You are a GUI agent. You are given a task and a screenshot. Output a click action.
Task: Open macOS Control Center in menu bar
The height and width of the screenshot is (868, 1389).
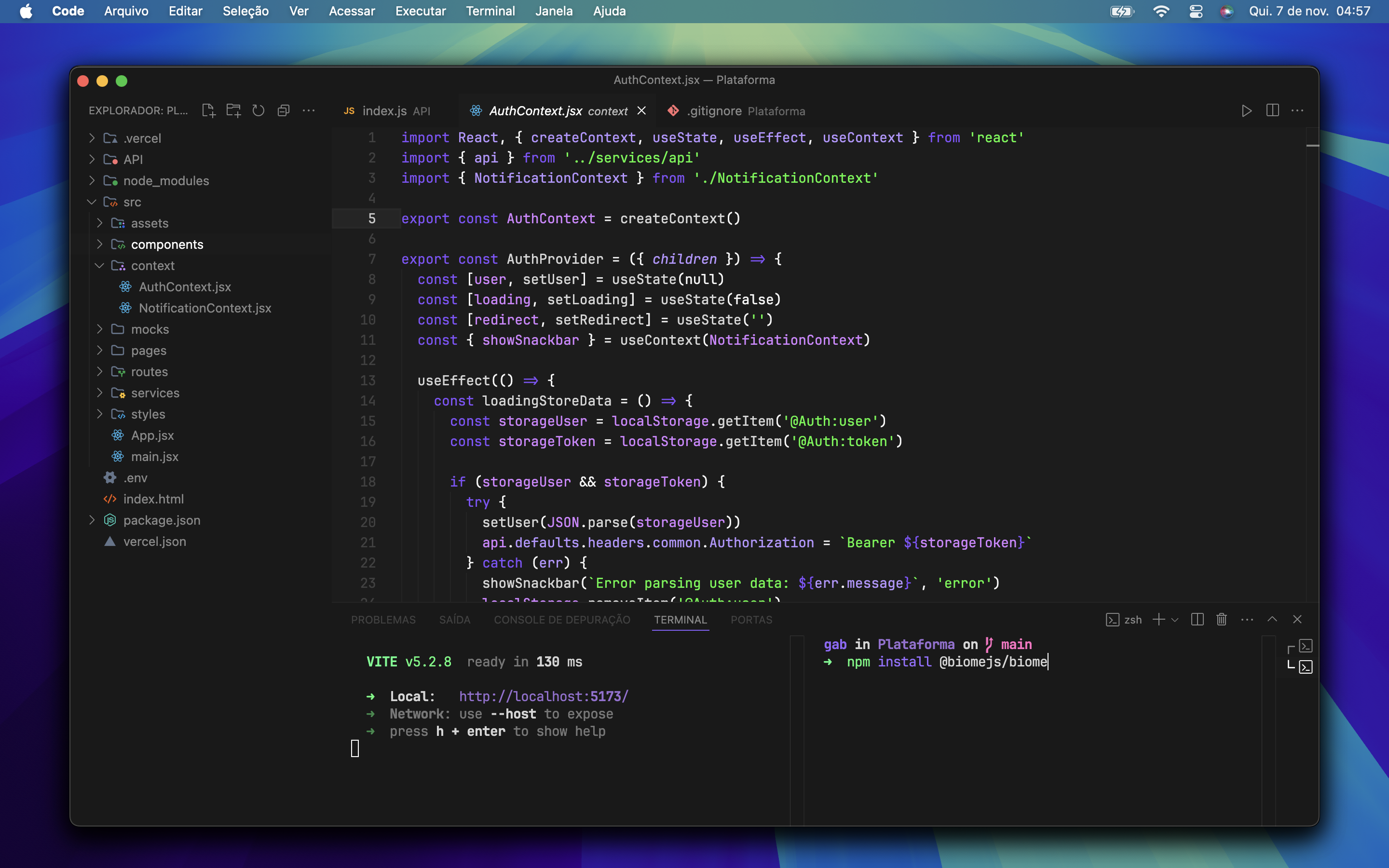tap(1196, 12)
